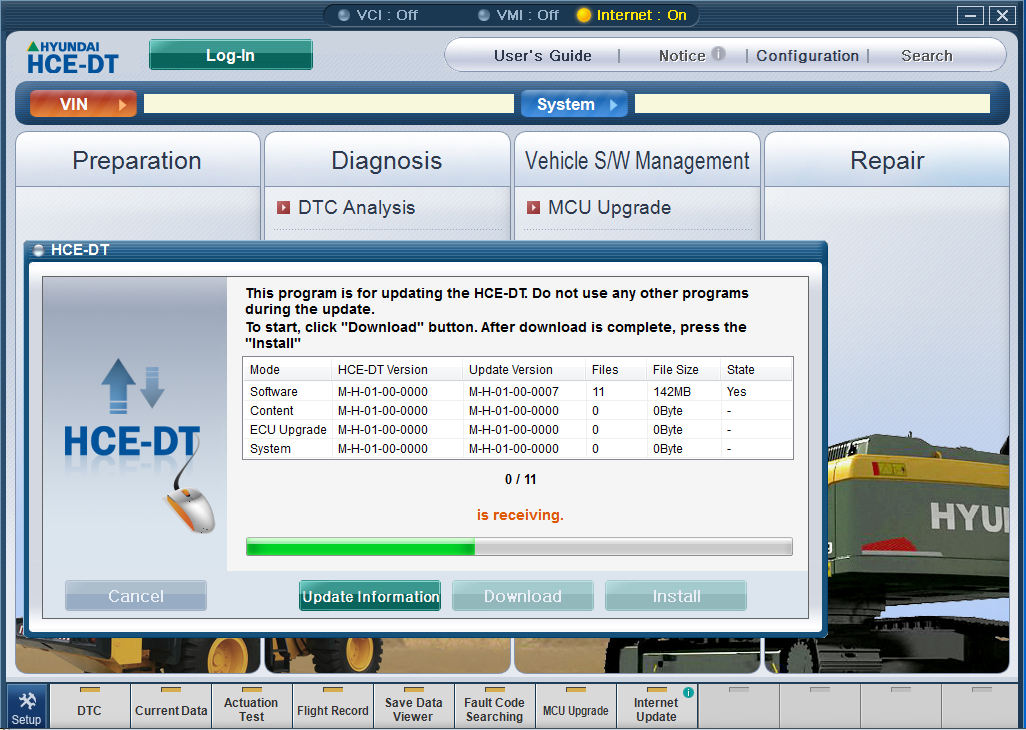Select the Repair tab
The width and height of the screenshot is (1026, 730).
(x=887, y=160)
